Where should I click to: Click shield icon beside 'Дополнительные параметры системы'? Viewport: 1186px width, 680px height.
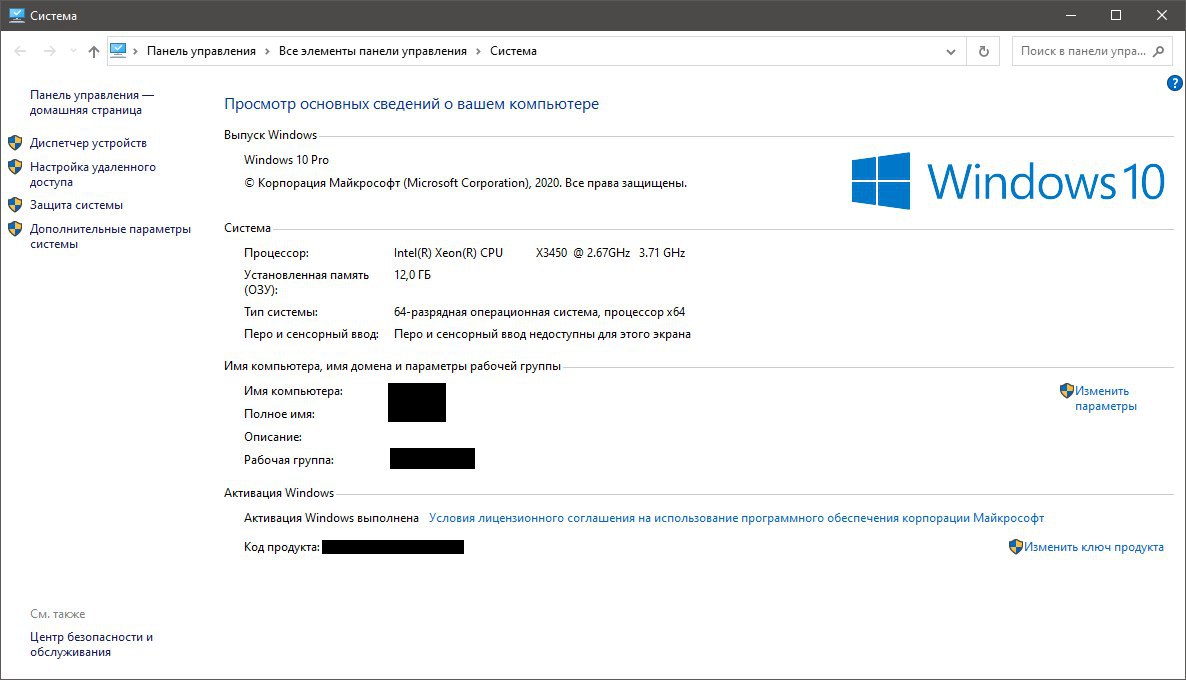tap(15, 229)
